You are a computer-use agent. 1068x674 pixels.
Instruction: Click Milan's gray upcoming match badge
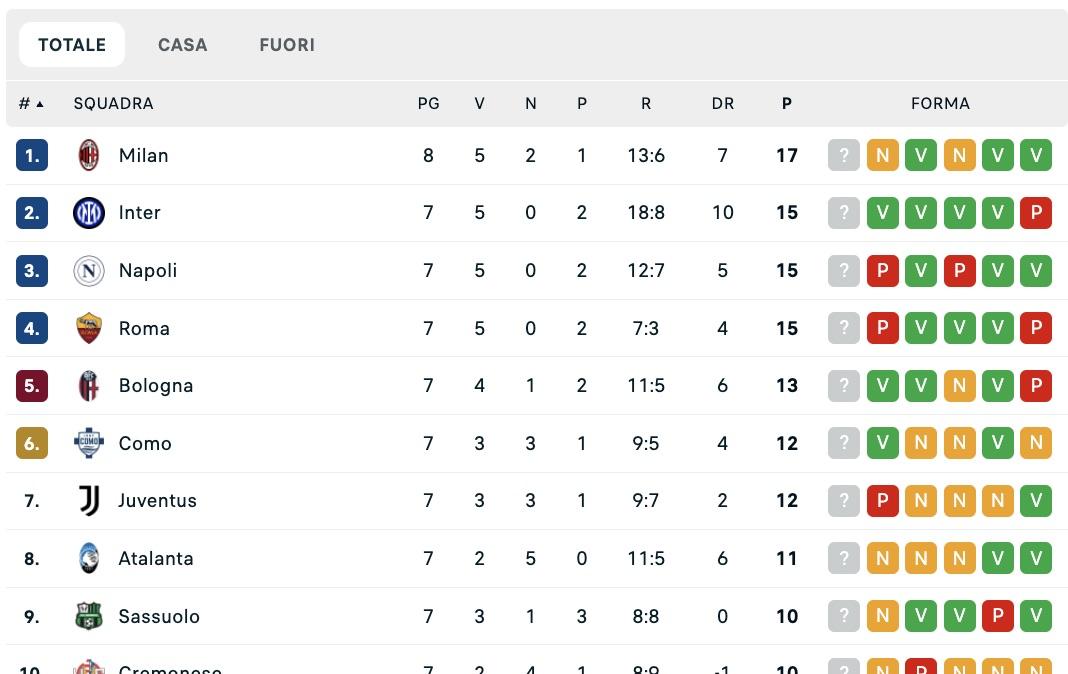[x=844, y=155]
